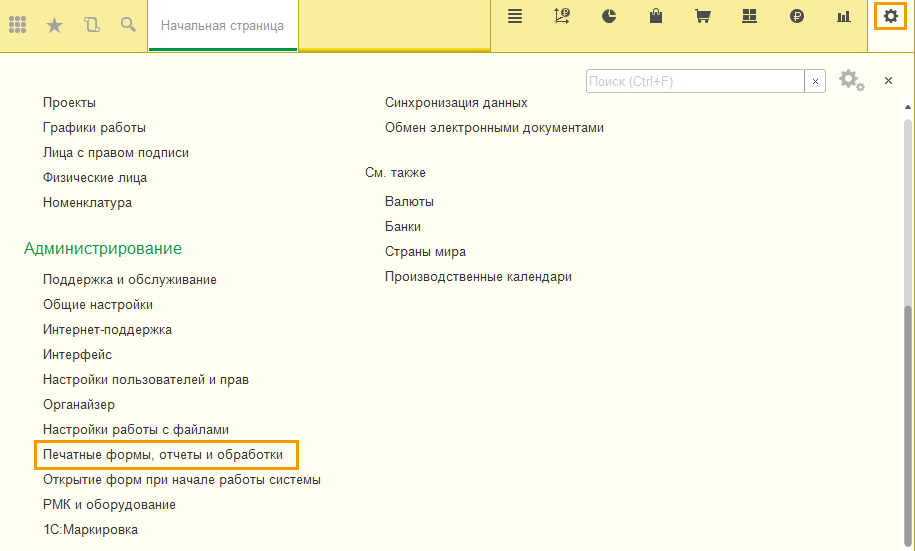Viewport: 915px width, 551px height.
Task: Open Лица с правом подписи
Action: coord(116,153)
